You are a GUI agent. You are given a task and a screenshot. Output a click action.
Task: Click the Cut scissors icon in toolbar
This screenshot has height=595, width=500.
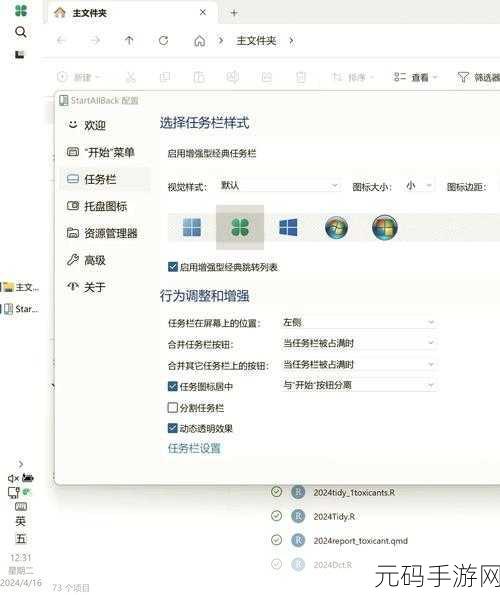pyautogui.click(x=131, y=77)
